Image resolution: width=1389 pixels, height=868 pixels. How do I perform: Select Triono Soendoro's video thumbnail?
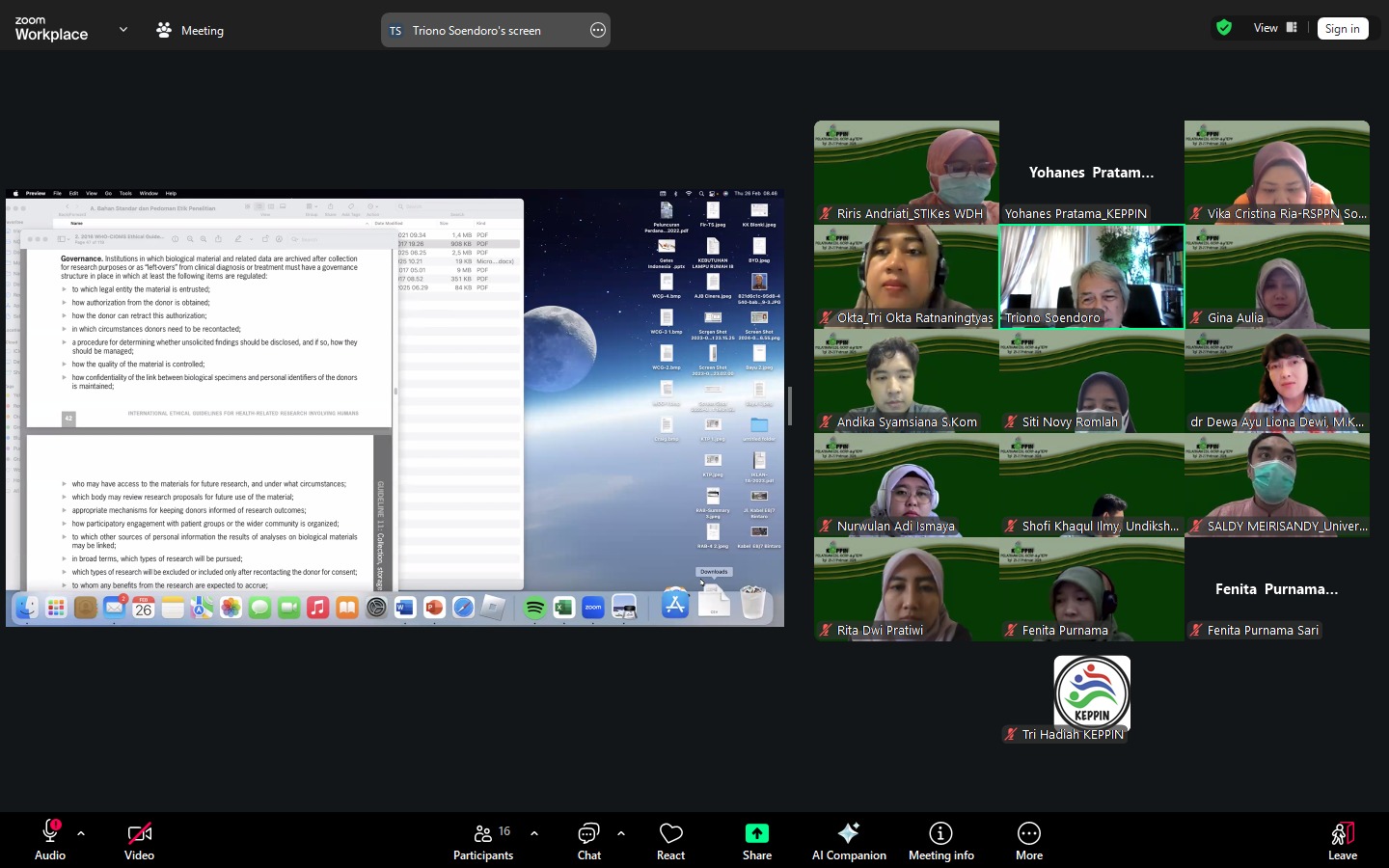[1091, 277]
